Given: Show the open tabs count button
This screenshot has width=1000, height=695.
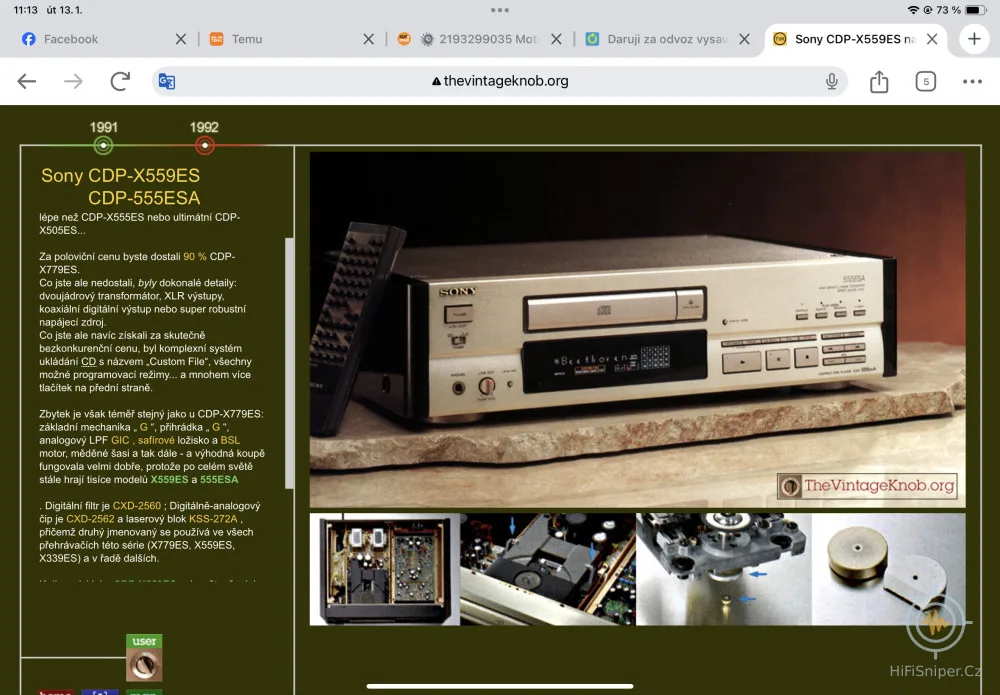Looking at the screenshot, I should tap(925, 82).
